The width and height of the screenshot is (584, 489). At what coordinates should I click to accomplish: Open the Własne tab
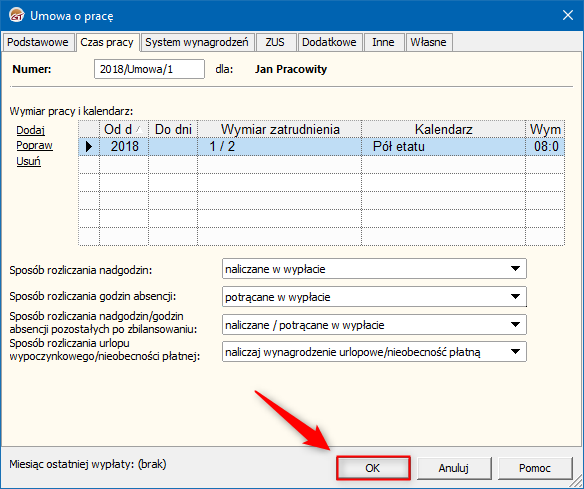pyautogui.click(x=428, y=42)
